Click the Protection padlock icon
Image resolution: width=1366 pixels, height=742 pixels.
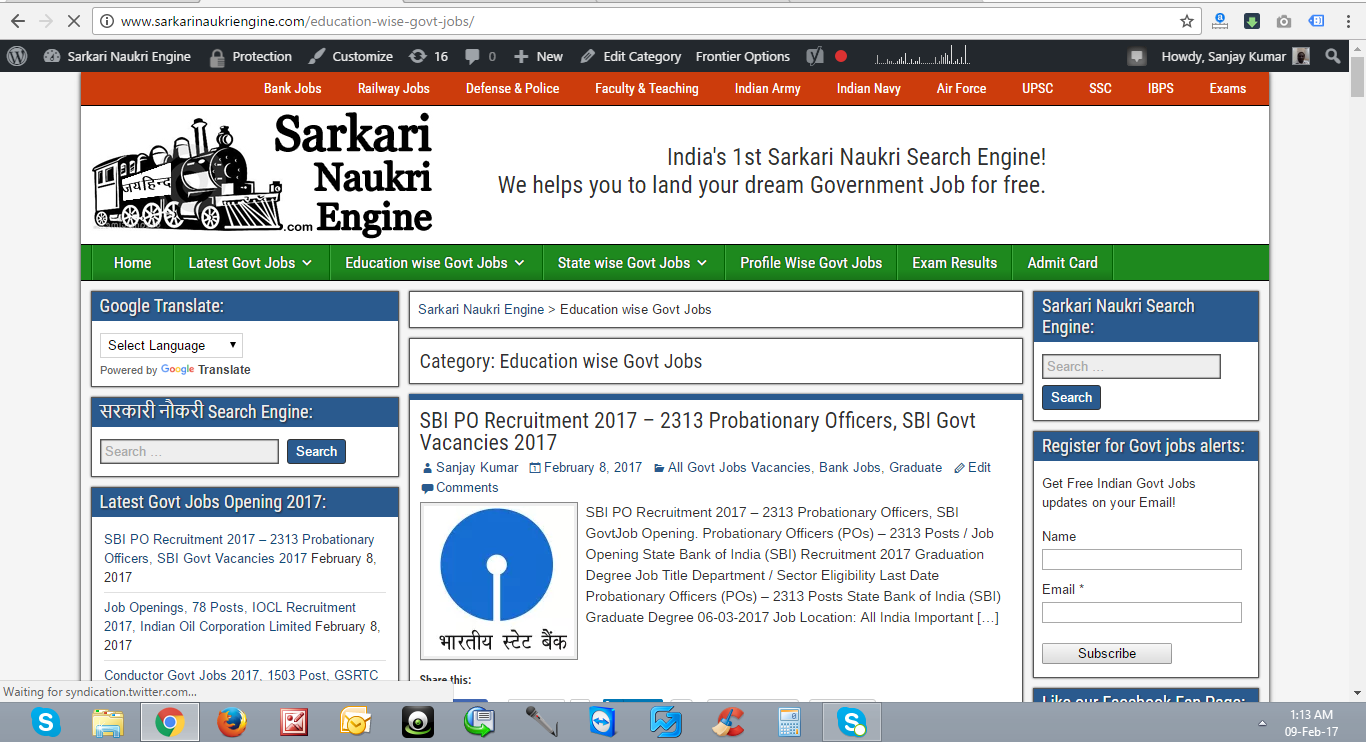(x=216, y=56)
